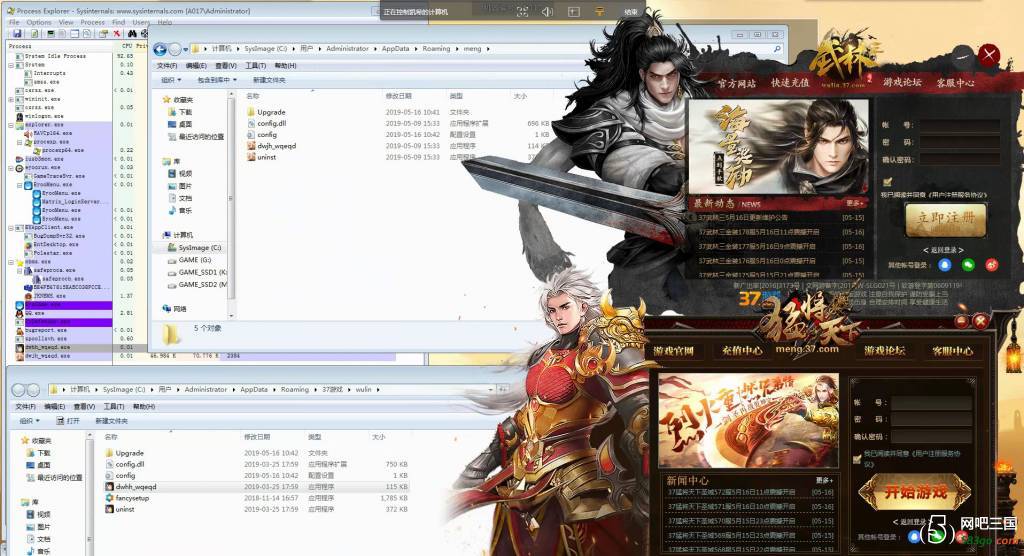Select the Upgrade folder in the wulin window
Viewport: 1024px width, 556px height.
pyautogui.click(x=124, y=453)
